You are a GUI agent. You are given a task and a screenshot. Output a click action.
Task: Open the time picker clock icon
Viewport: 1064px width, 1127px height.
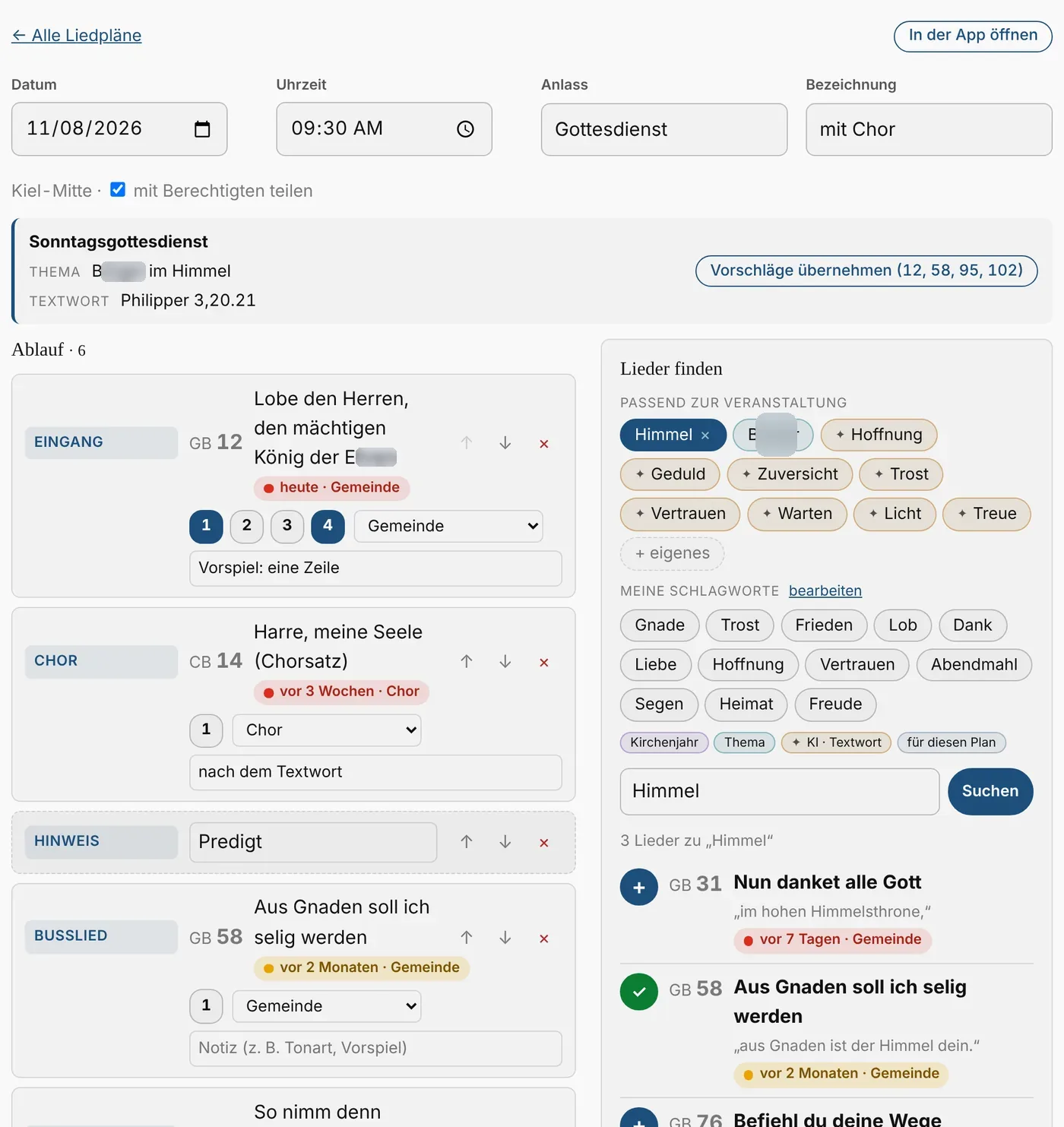click(x=465, y=129)
